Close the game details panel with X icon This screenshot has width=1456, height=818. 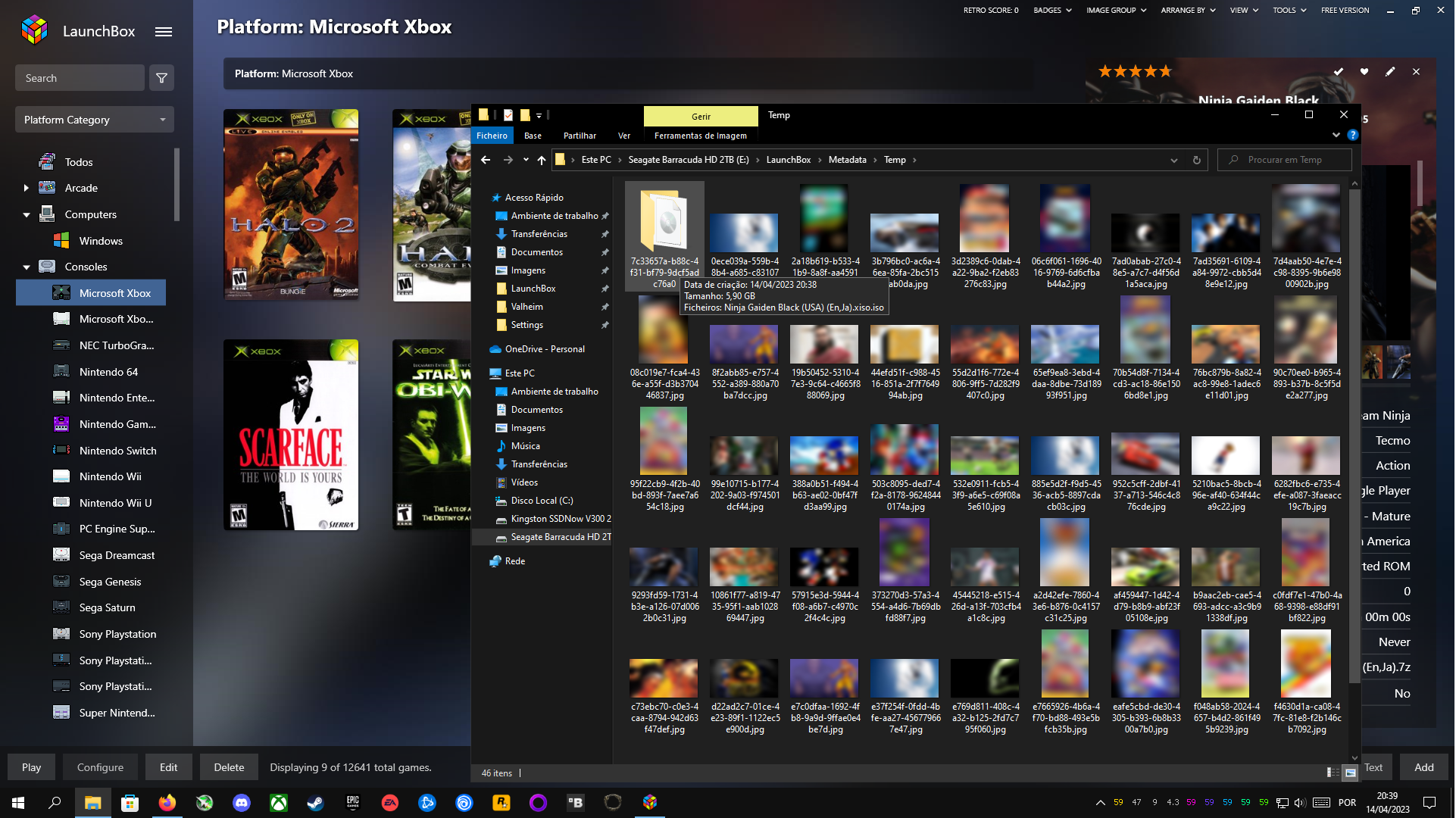(1416, 72)
